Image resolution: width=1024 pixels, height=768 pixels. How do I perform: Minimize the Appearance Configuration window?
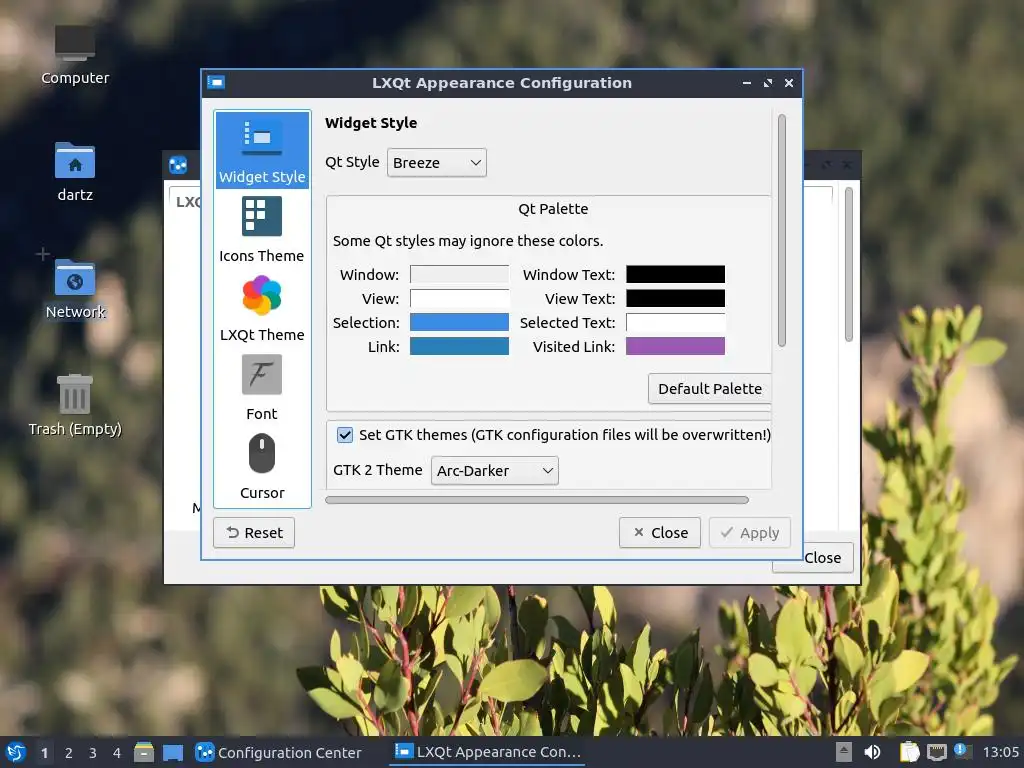click(x=746, y=83)
